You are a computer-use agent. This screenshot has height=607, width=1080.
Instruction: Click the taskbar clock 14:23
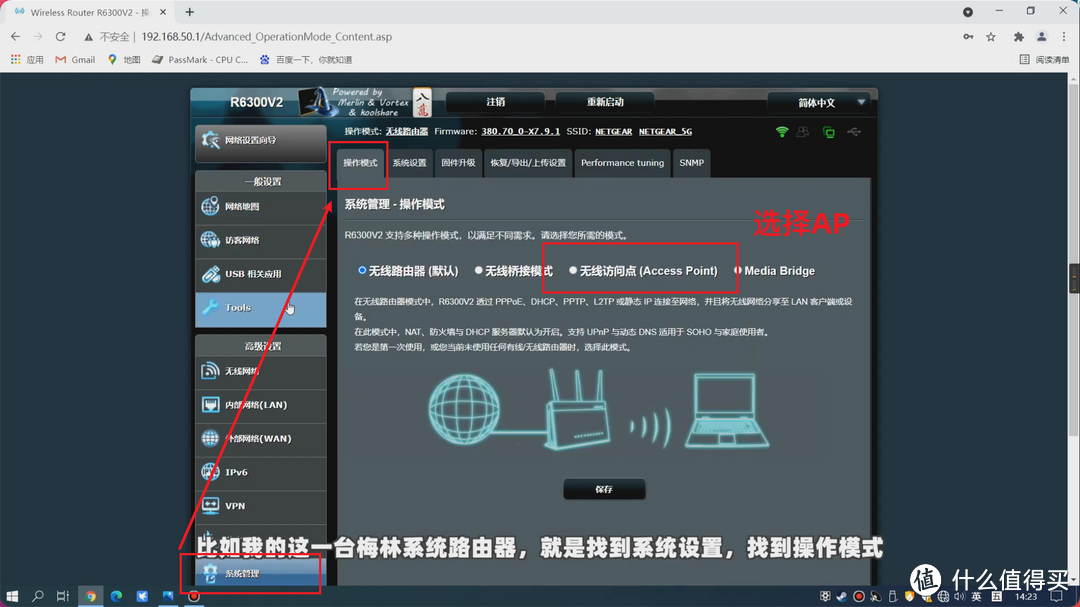[1026, 597]
